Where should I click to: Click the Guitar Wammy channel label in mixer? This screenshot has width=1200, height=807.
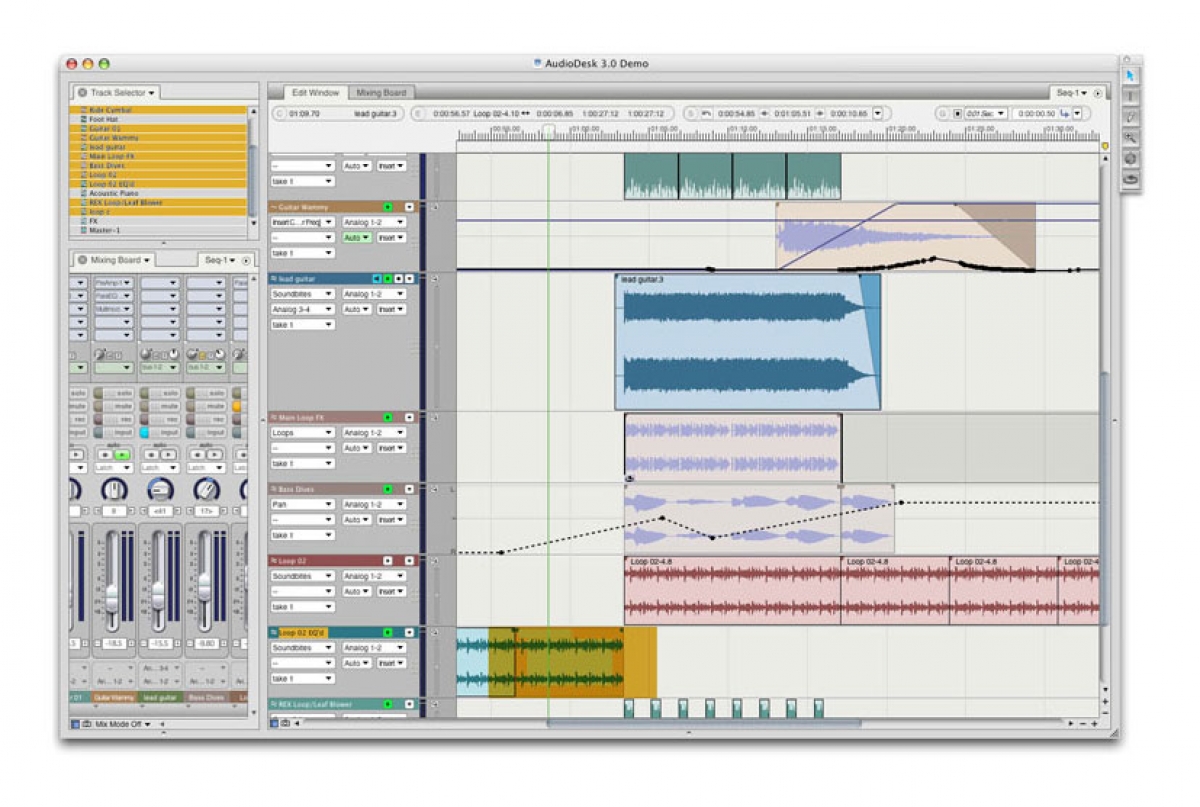(x=115, y=697)
